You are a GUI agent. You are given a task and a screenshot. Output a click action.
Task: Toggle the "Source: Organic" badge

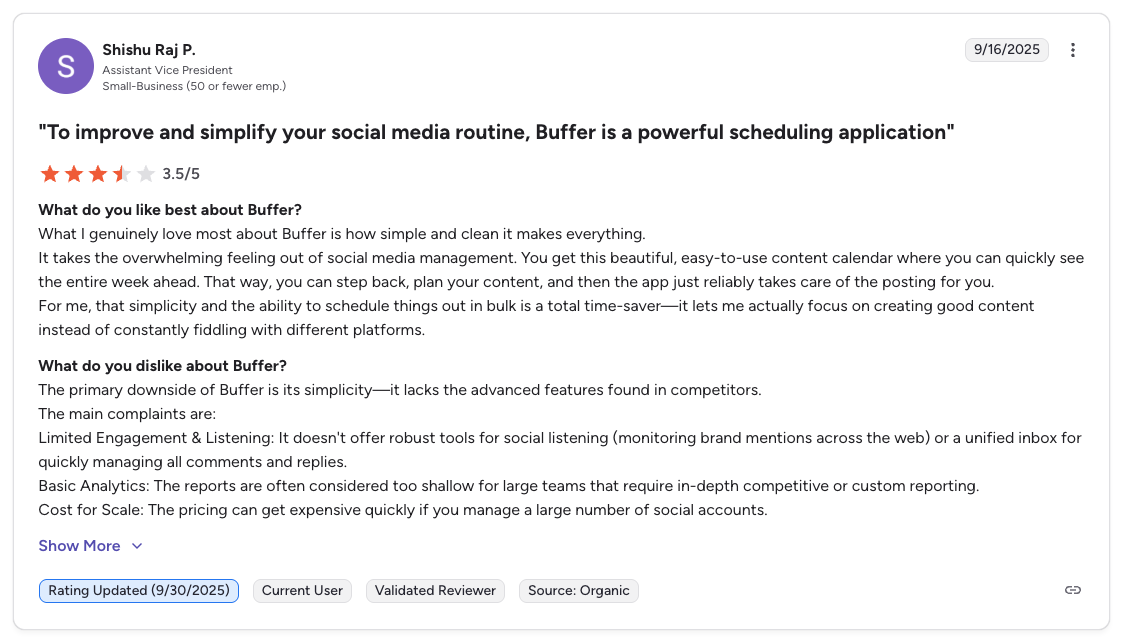578,590
